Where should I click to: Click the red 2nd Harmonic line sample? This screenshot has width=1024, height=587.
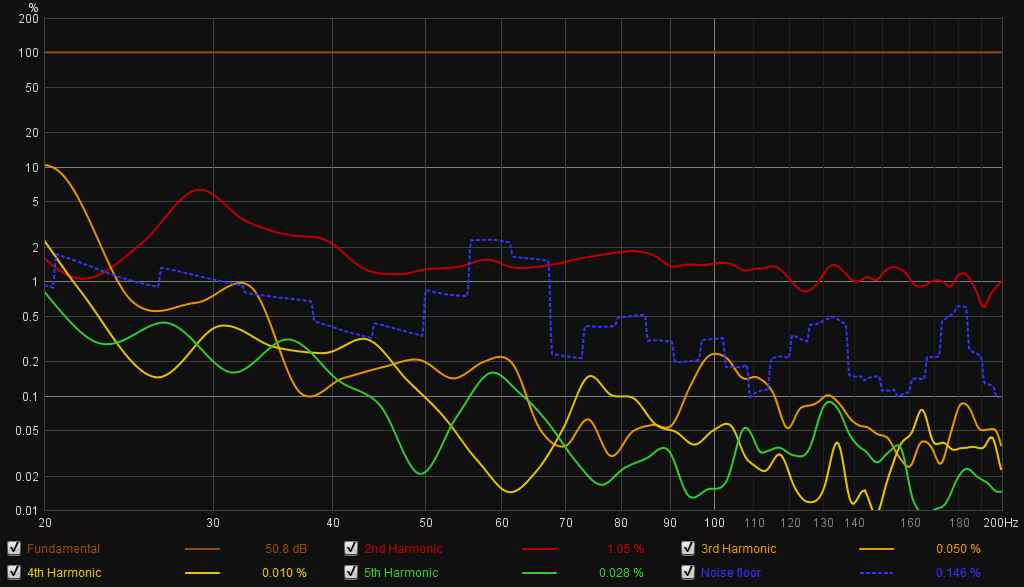[x=539, y=549]
